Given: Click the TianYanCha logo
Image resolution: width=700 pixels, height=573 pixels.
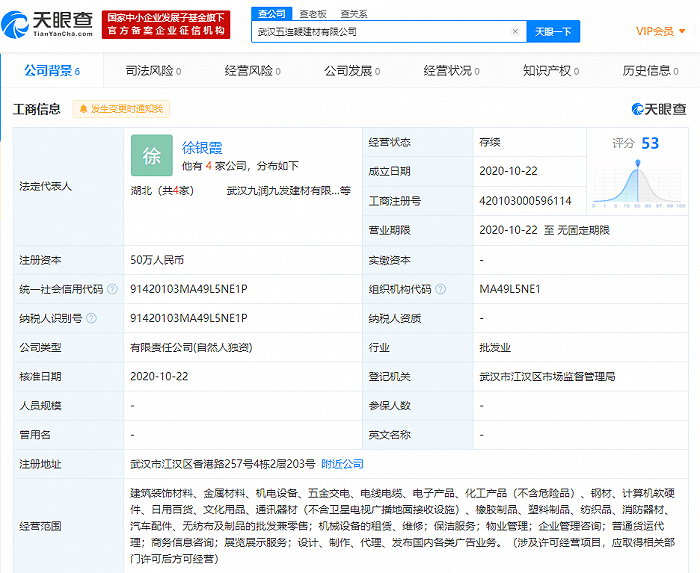Looking at the screenshot, I should (47, 25).
